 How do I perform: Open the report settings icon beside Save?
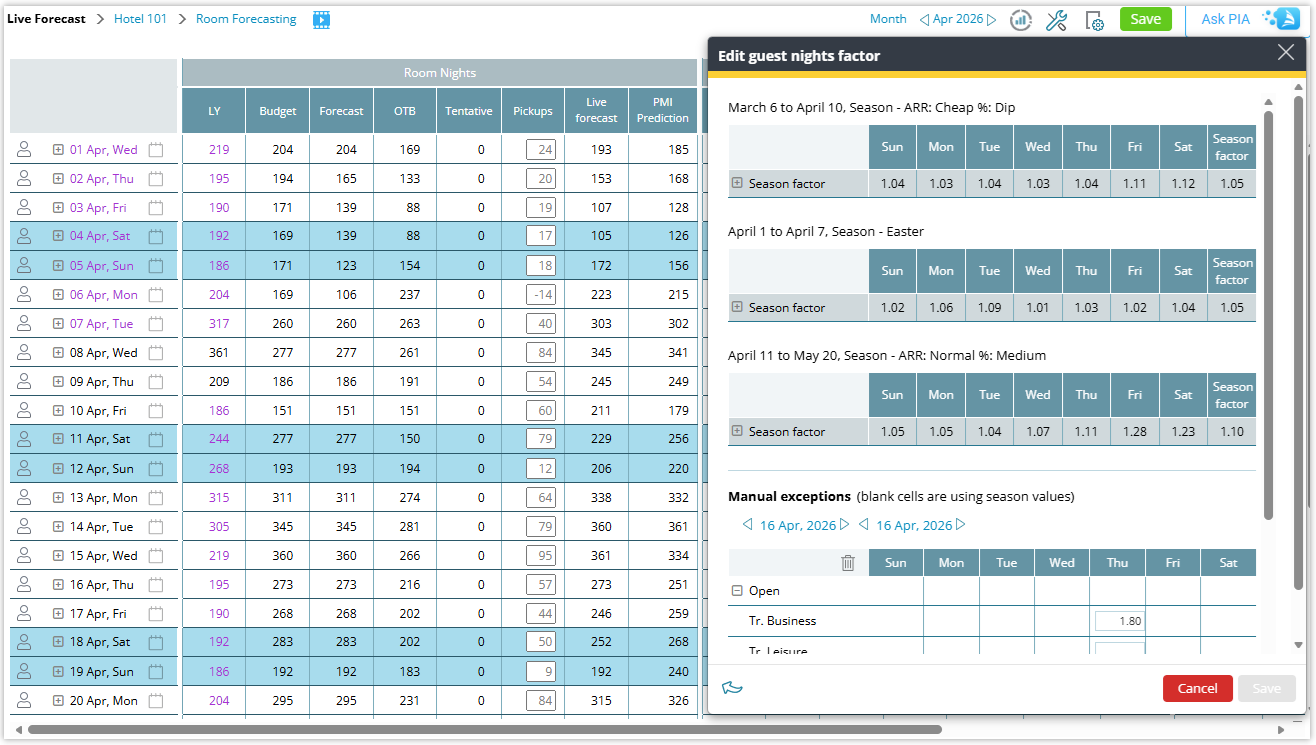click(1094, 19)
